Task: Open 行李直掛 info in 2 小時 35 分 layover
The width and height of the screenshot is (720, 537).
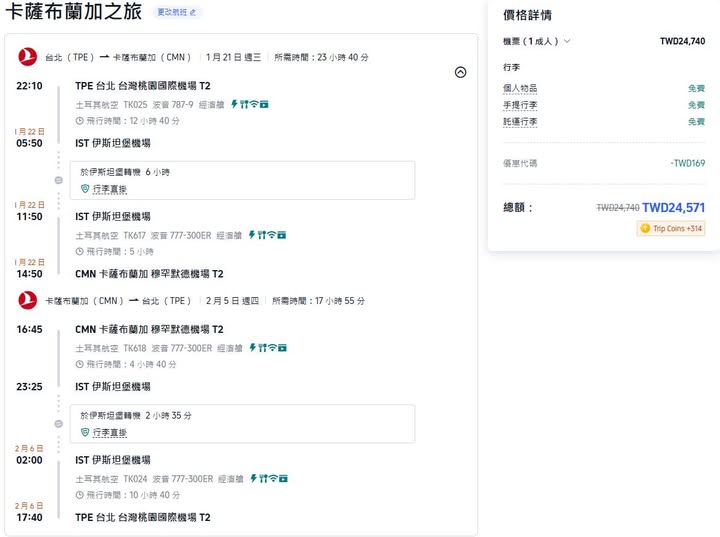Action: pyautogui.click(x=109, y=432)
